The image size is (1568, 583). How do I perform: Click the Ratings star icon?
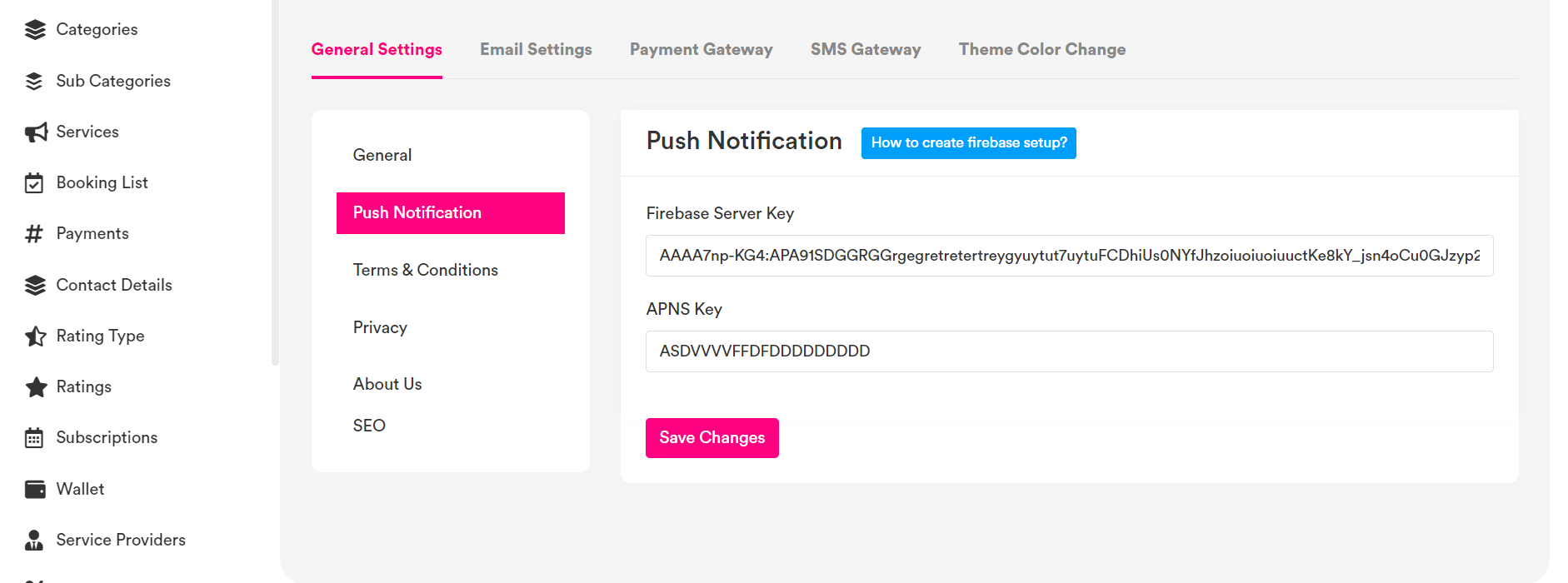pos(36,387)
